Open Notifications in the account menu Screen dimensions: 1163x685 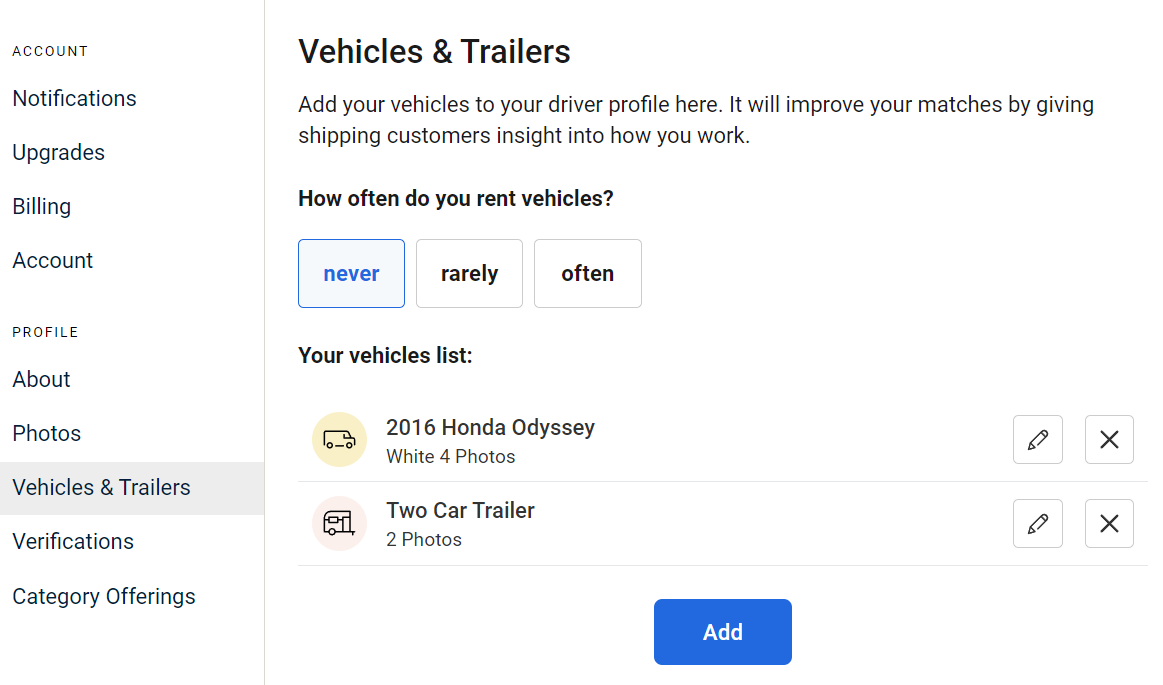(74, 99)
